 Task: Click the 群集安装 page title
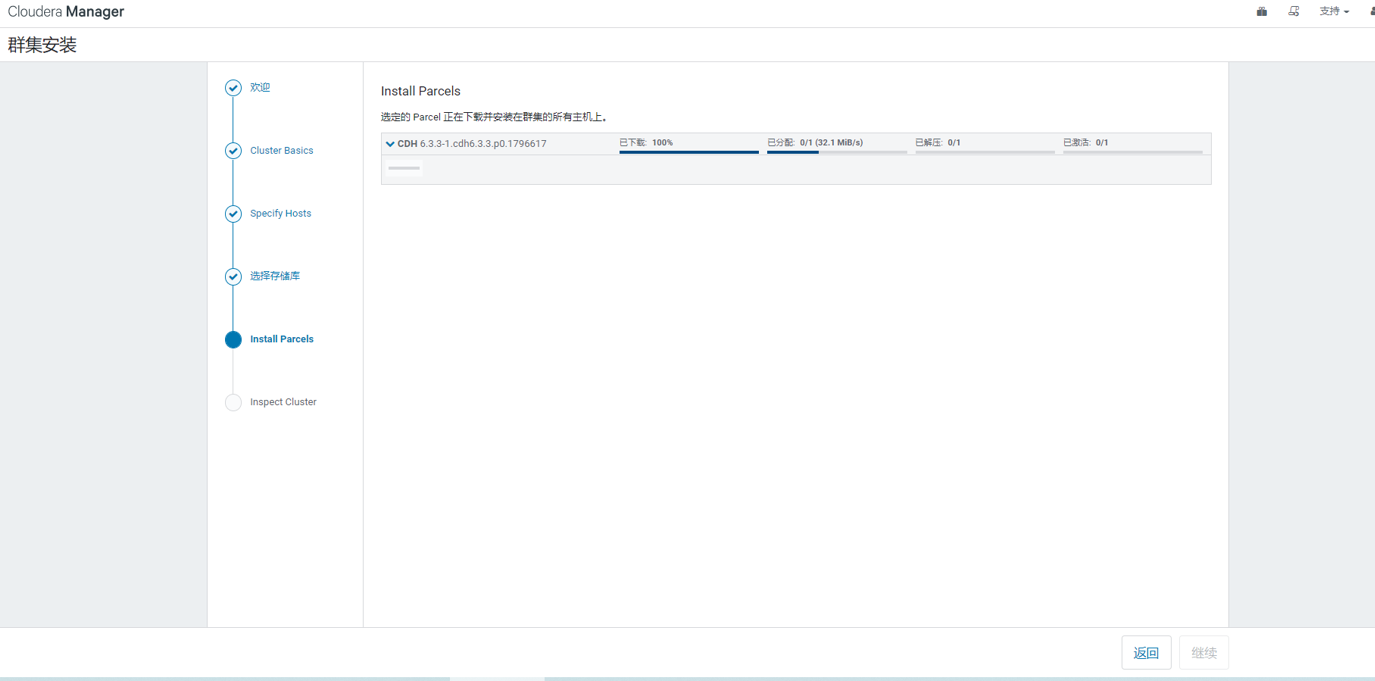point(42,45)
